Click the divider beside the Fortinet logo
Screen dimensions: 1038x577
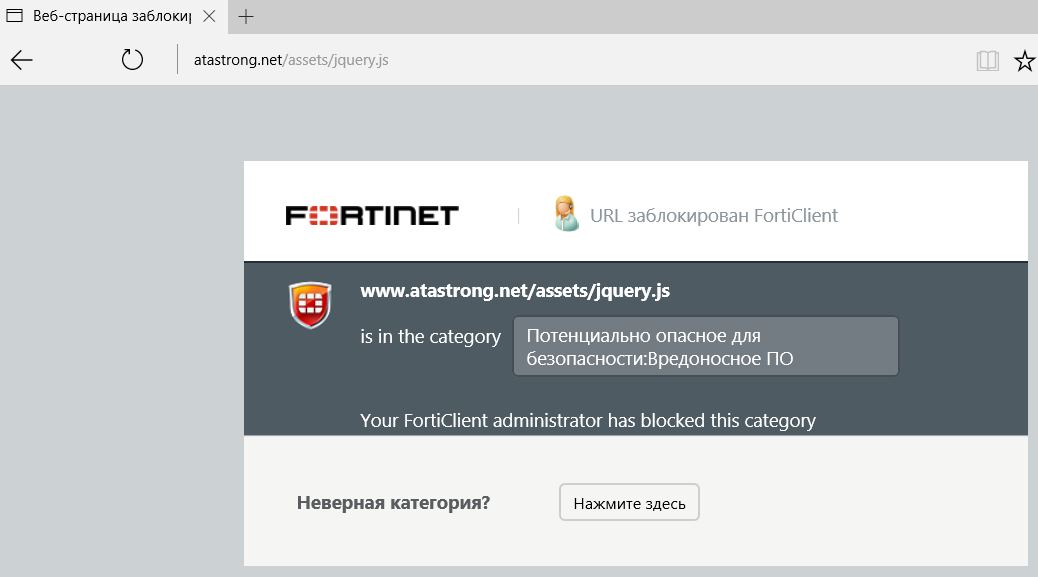click(x=518, y=215)
